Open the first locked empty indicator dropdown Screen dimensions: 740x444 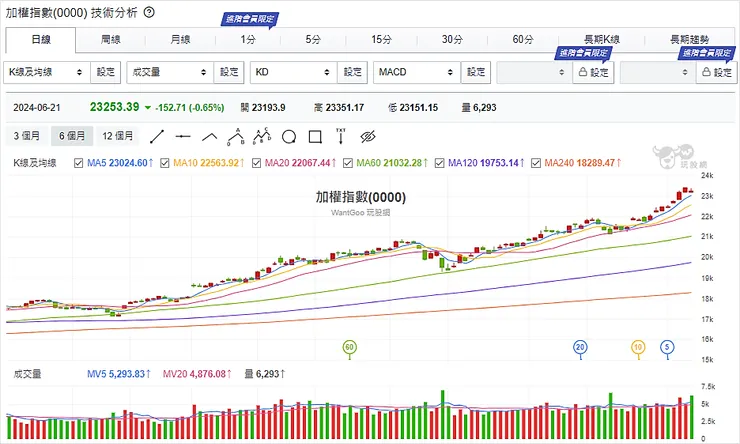point(534,73)
